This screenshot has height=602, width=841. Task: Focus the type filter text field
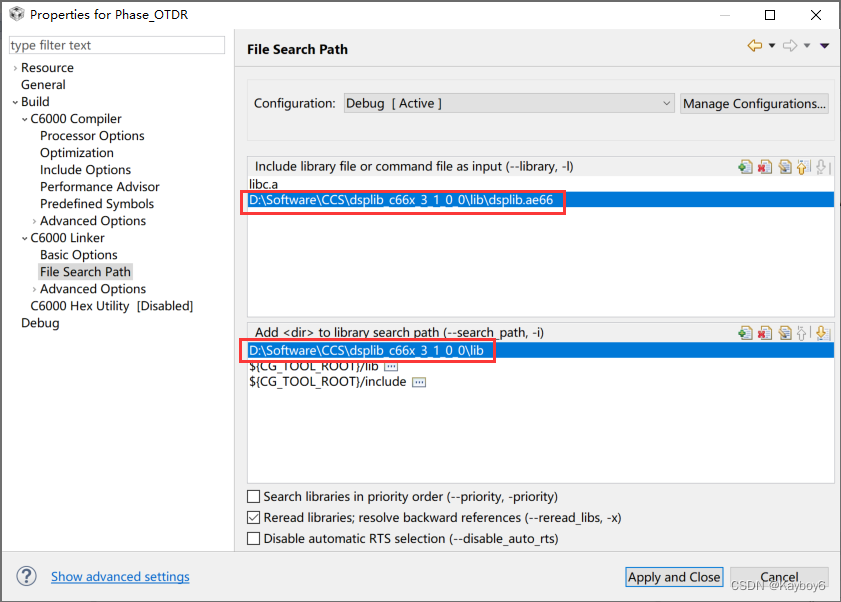[117, 45]
